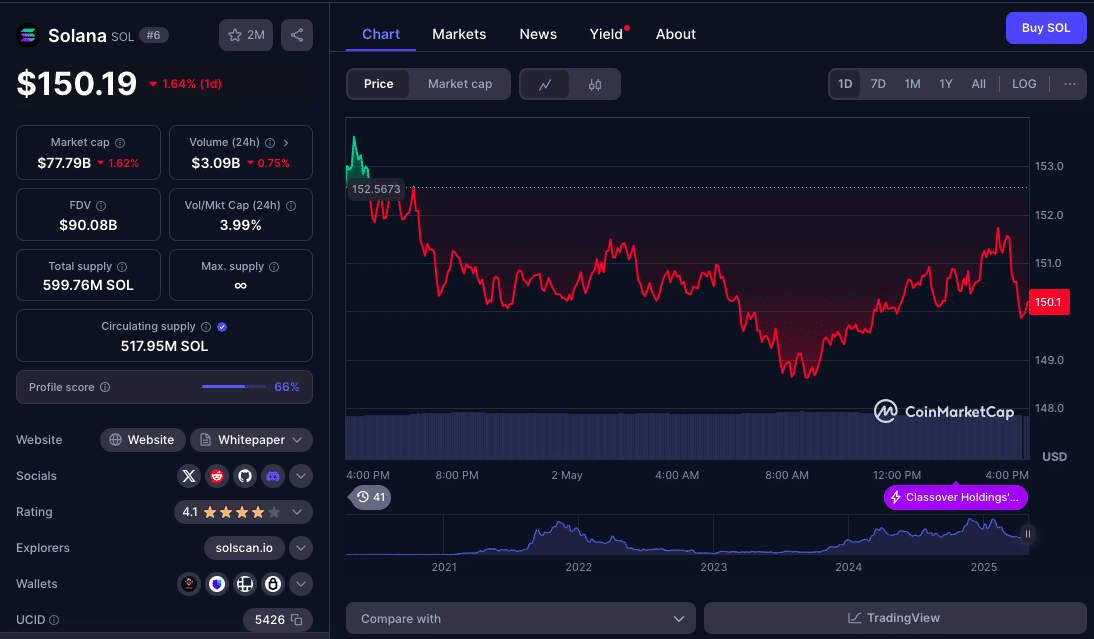Click the Volume (24h) info icon

point(270,143)
